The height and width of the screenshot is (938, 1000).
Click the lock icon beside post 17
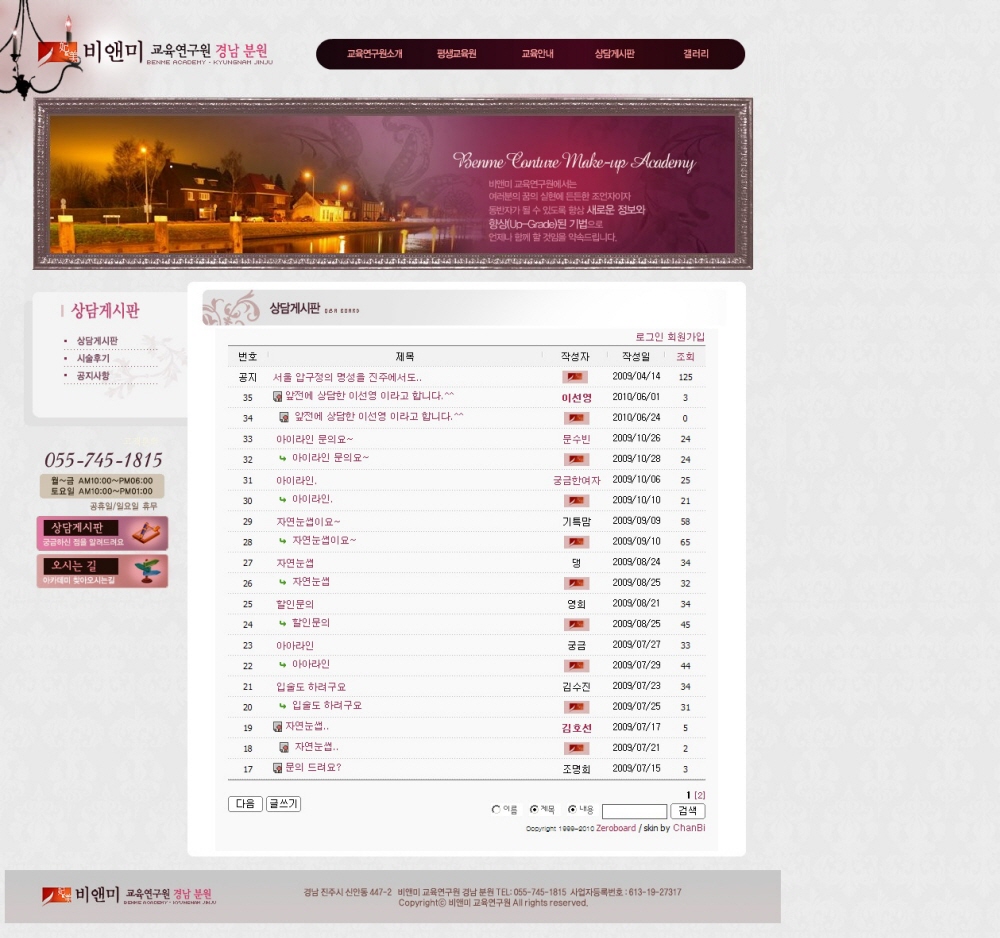277,768
